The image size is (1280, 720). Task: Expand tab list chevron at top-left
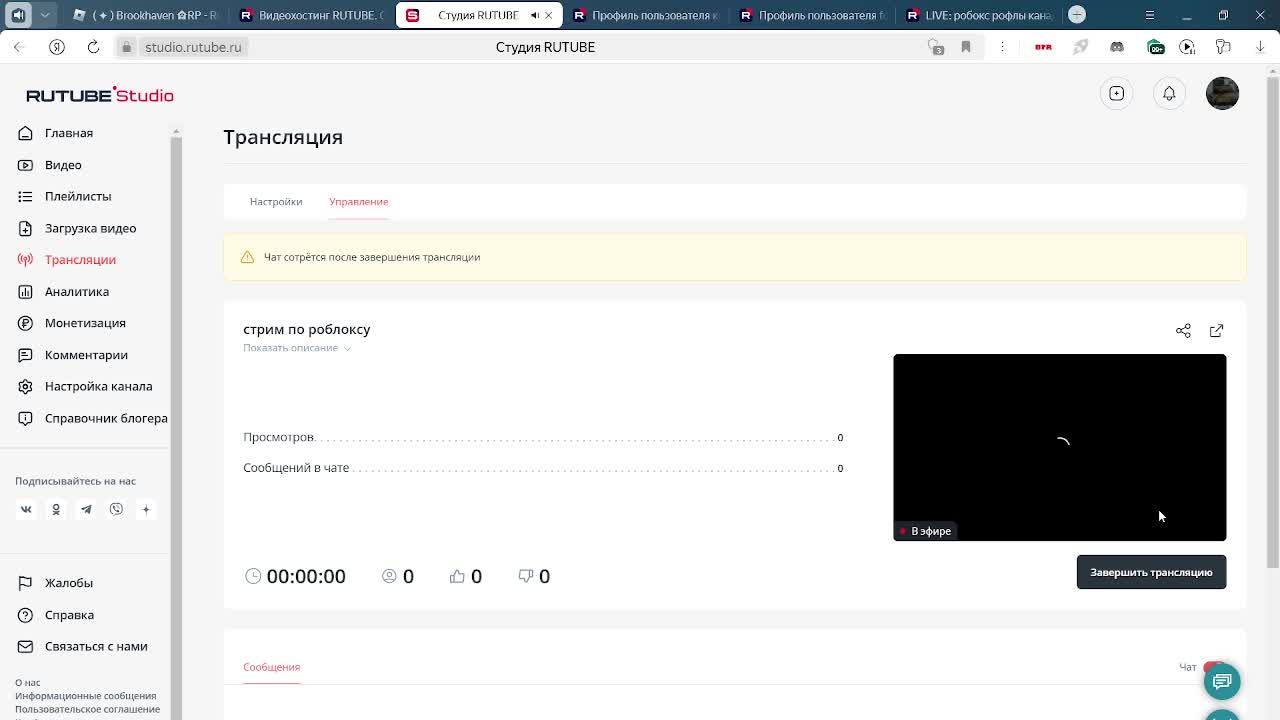pos(45,15)
